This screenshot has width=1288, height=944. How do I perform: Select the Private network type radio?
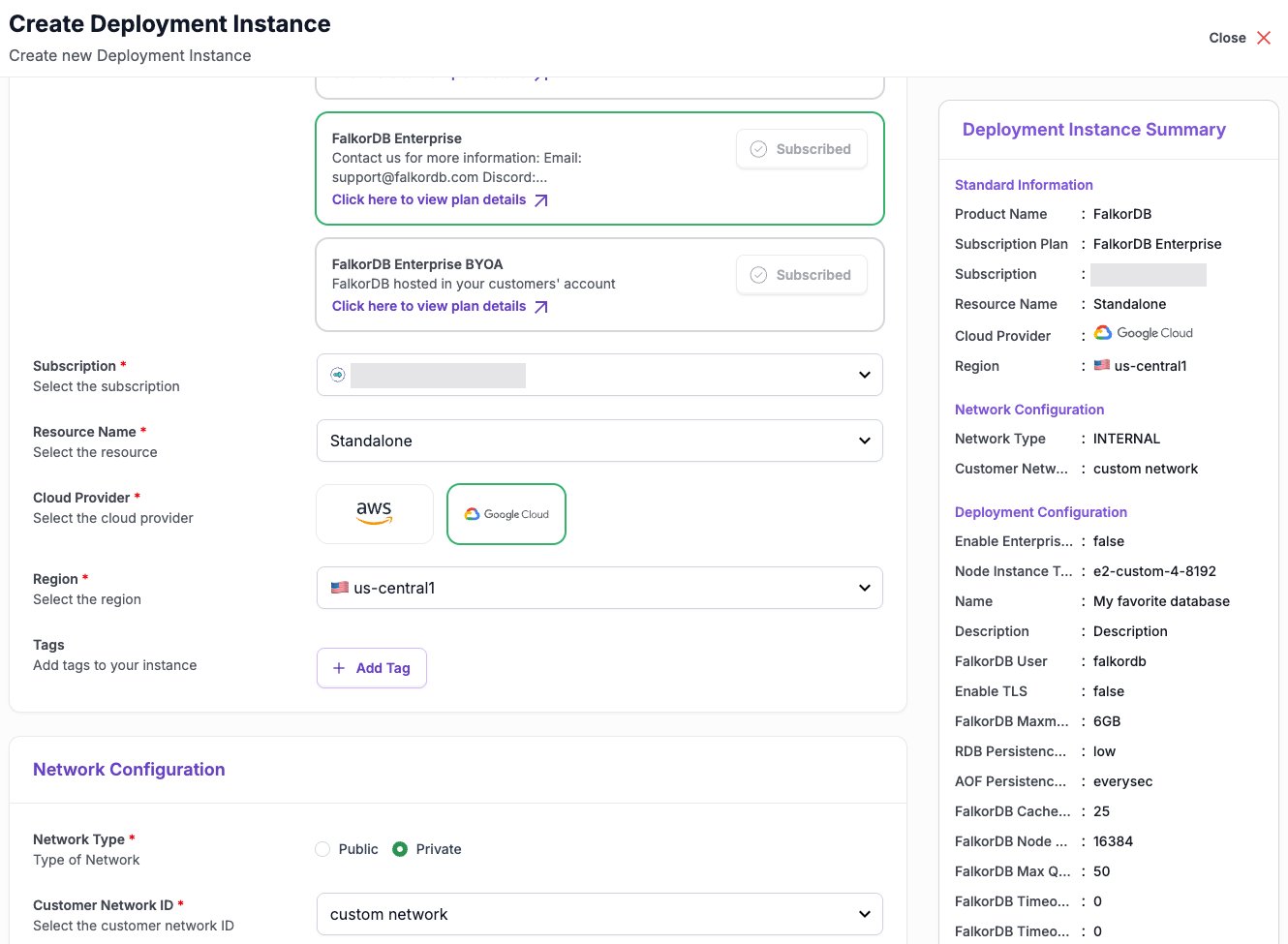[x=400, y=849]
